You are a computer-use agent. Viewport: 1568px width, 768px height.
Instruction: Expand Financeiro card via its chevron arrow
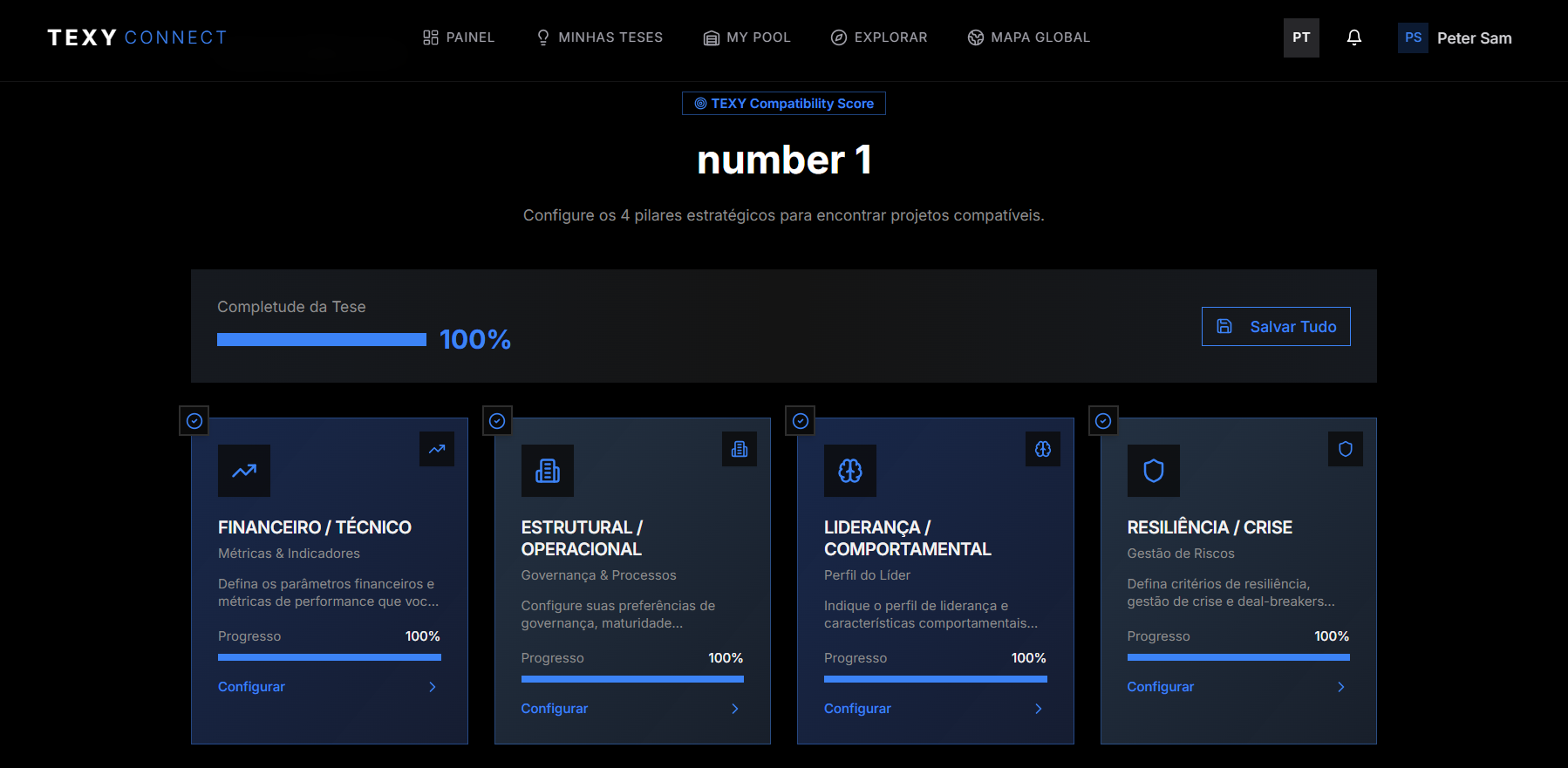pyautogui.click(x=433, y=687)
